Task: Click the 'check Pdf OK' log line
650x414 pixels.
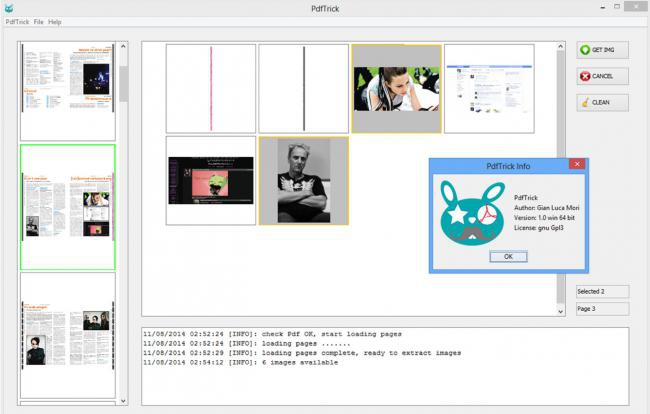Action: point(272,334)
